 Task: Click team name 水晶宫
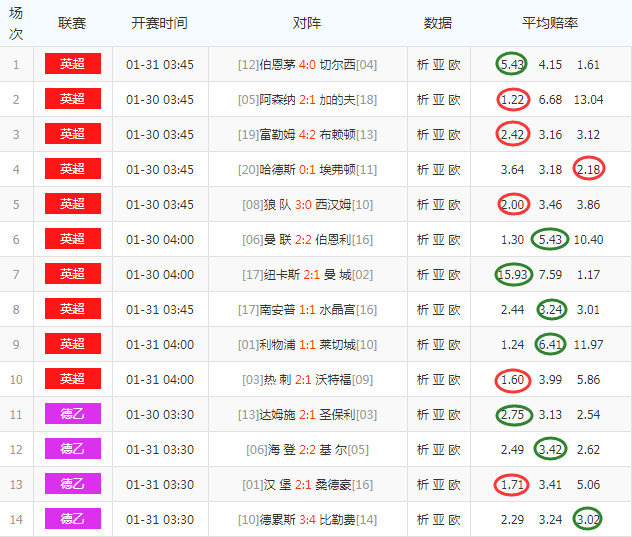click(x=337, y=310)
